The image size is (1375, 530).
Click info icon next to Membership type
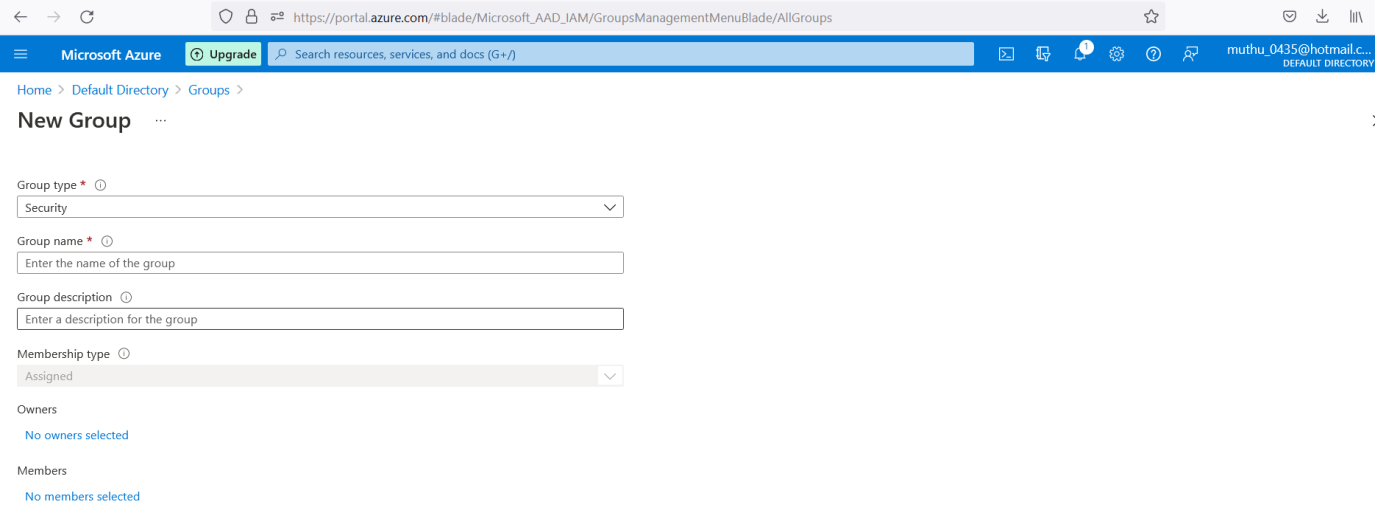click(124, 353)
